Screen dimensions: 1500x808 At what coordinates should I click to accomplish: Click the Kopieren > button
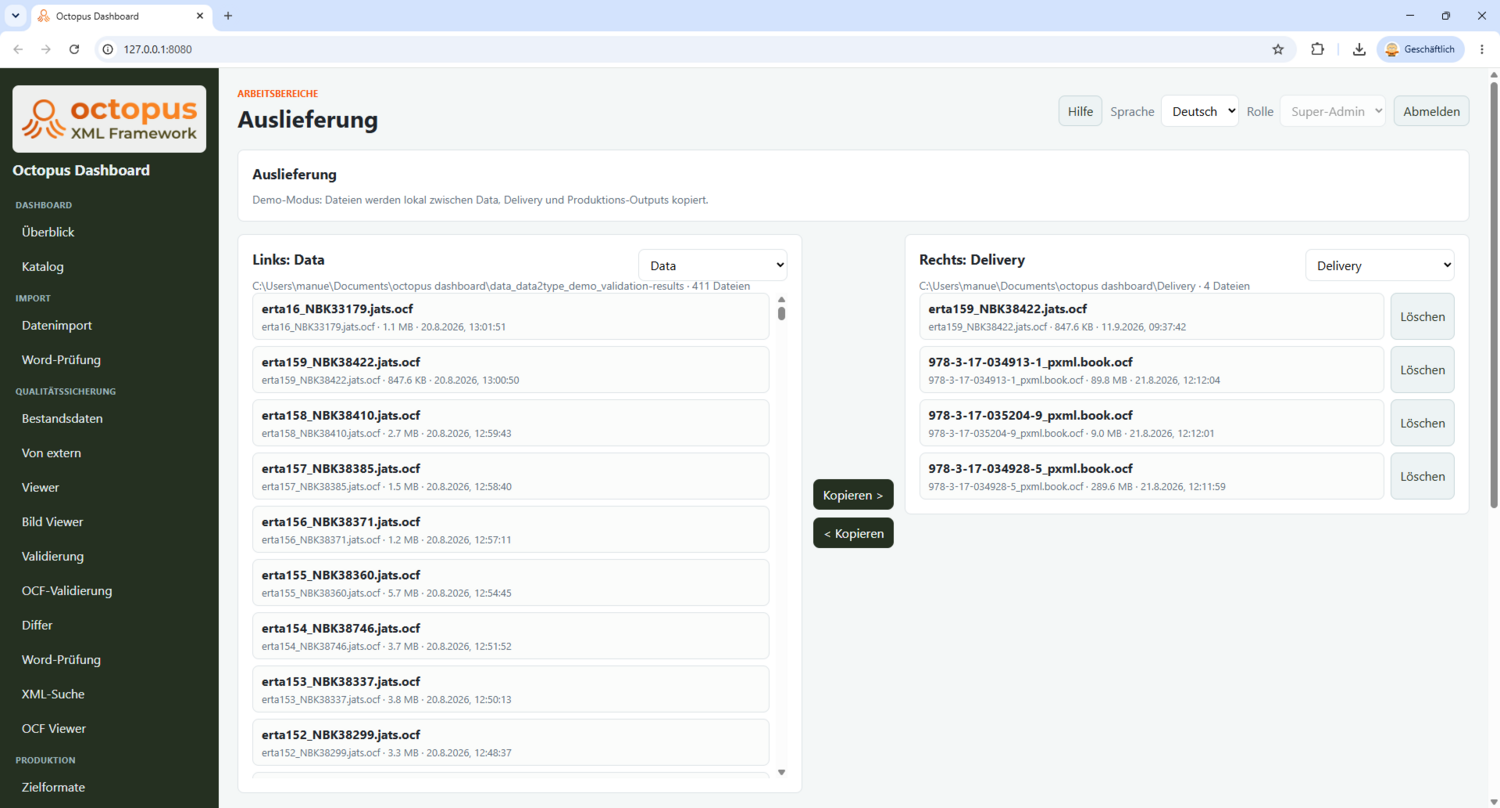point(853,495)
